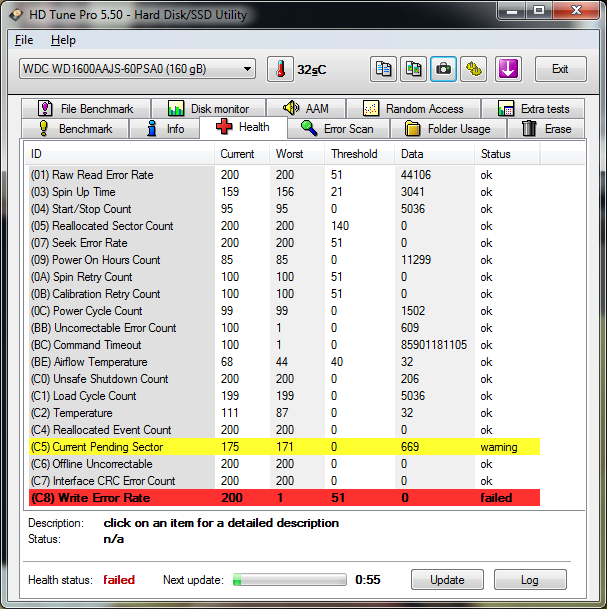Screen dimensions: 607x609
Task: Open the Help menu
Action: pos(63,40)
